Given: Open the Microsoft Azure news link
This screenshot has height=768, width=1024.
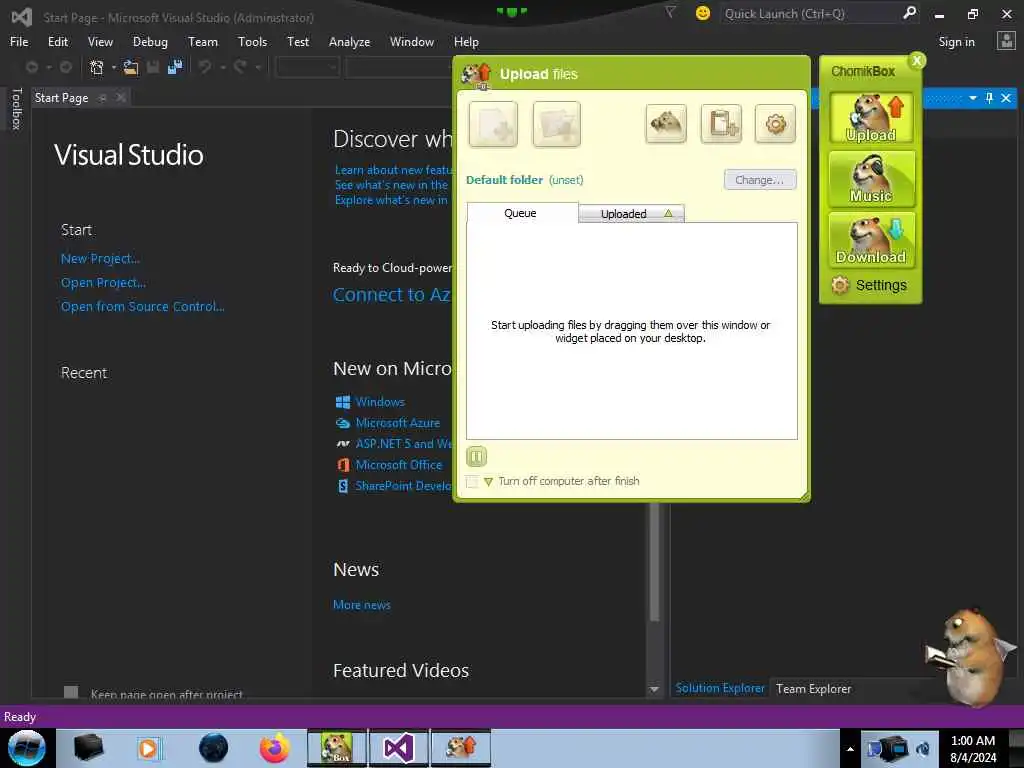Looking at the screenshot, I should click(x=398, y=423).
